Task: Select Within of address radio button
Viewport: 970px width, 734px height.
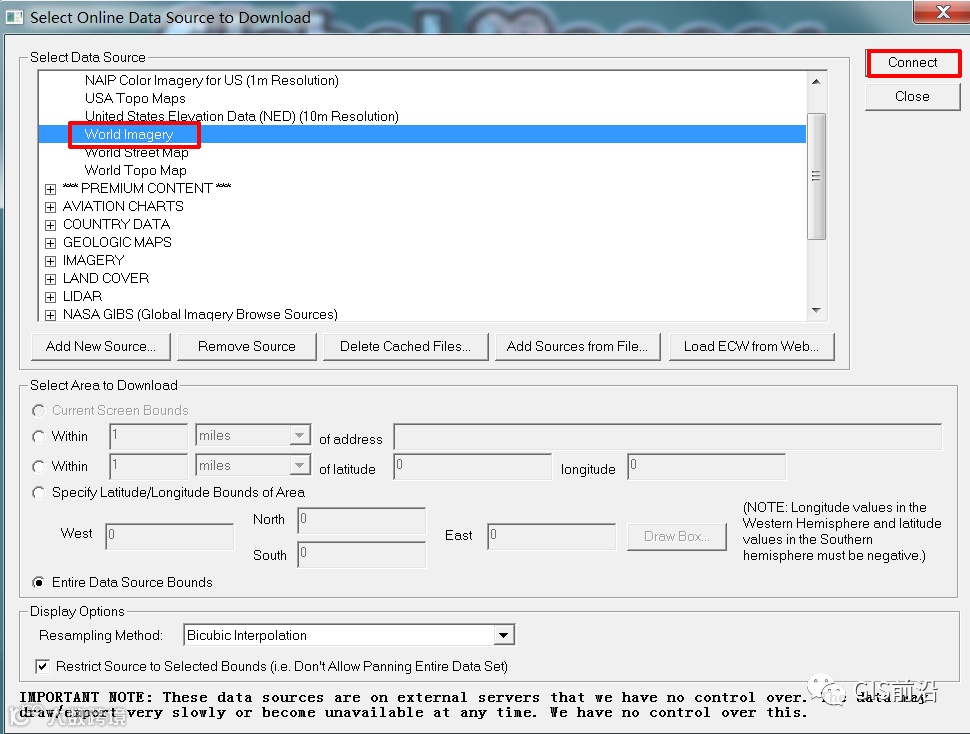Action: click(x=39, y=437)
